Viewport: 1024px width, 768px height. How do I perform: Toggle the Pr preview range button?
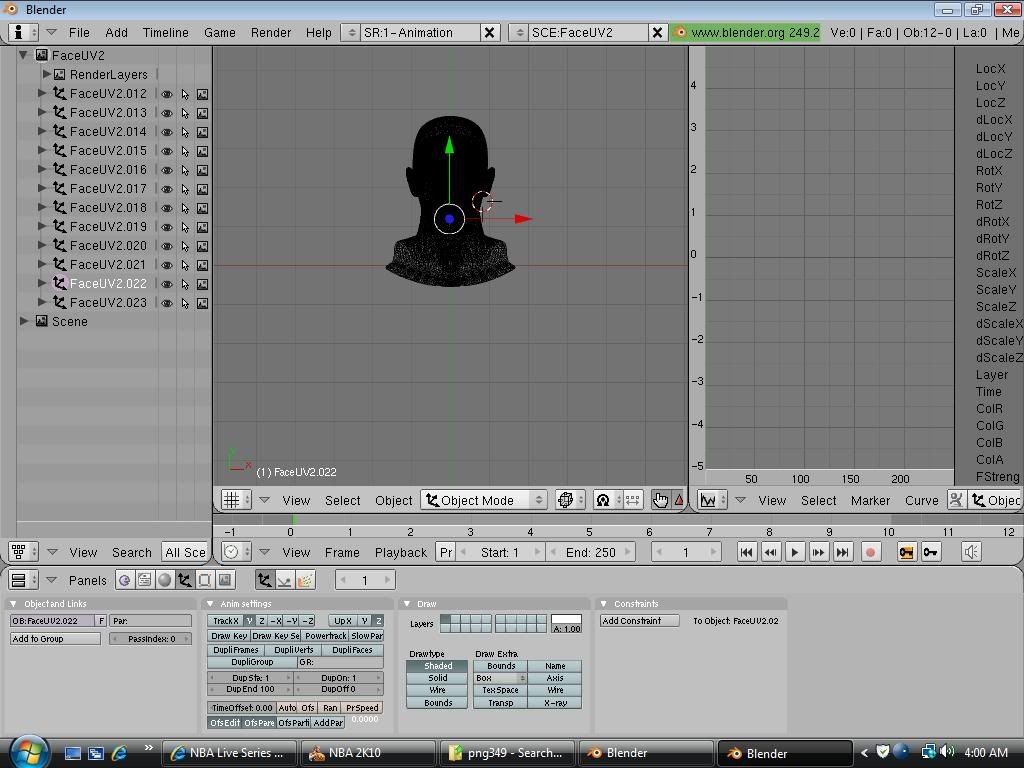click(x=446, y=552)
